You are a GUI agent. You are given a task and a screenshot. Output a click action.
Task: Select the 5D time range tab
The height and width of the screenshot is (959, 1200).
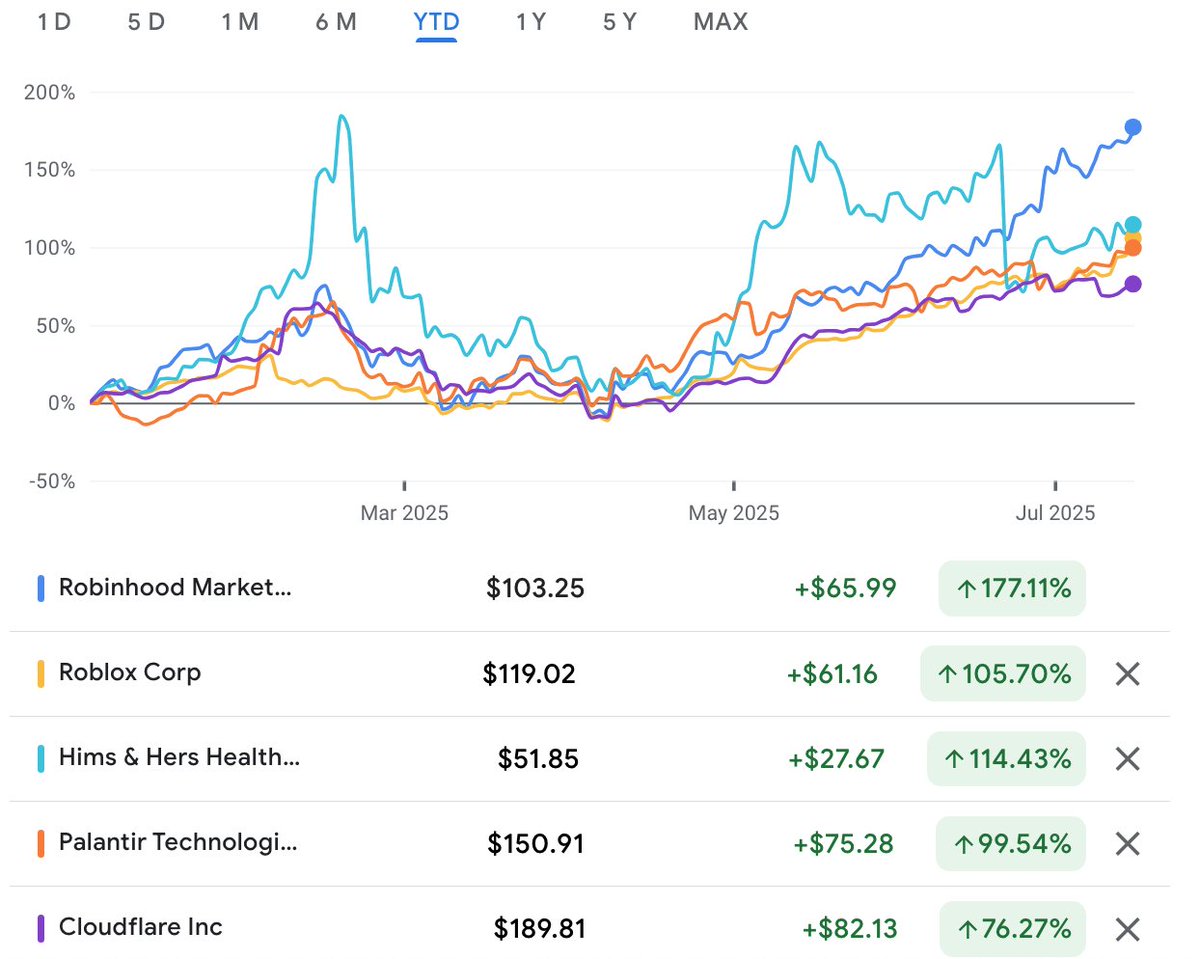[146, 21]
